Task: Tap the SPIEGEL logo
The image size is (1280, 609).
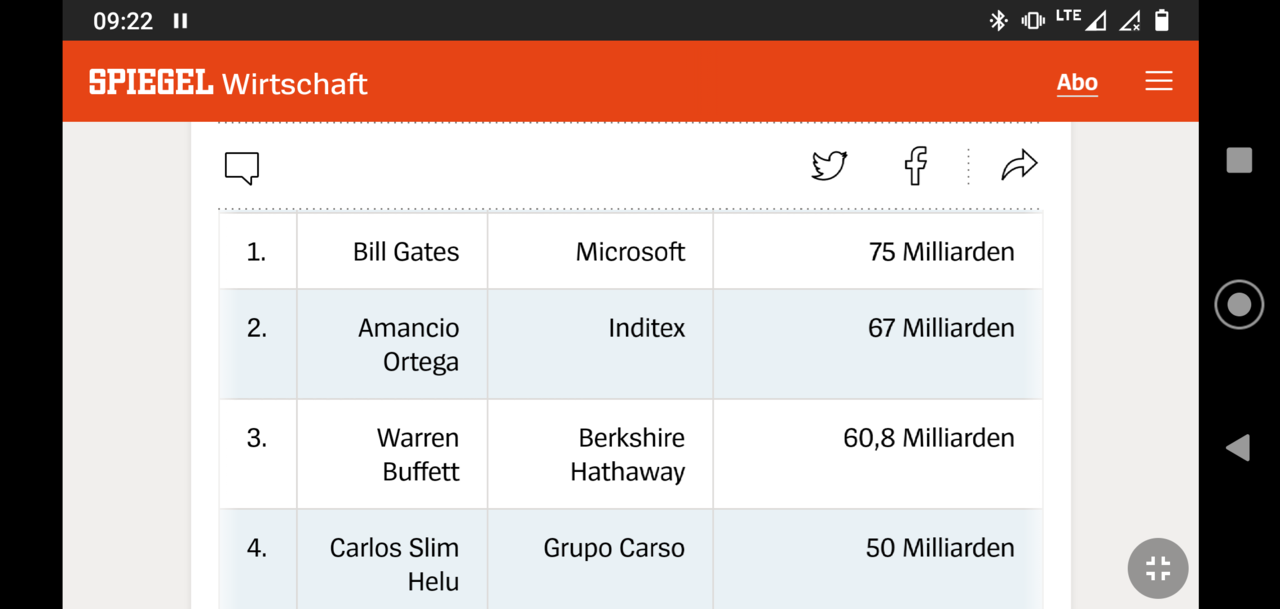Action: pos(151,83)
